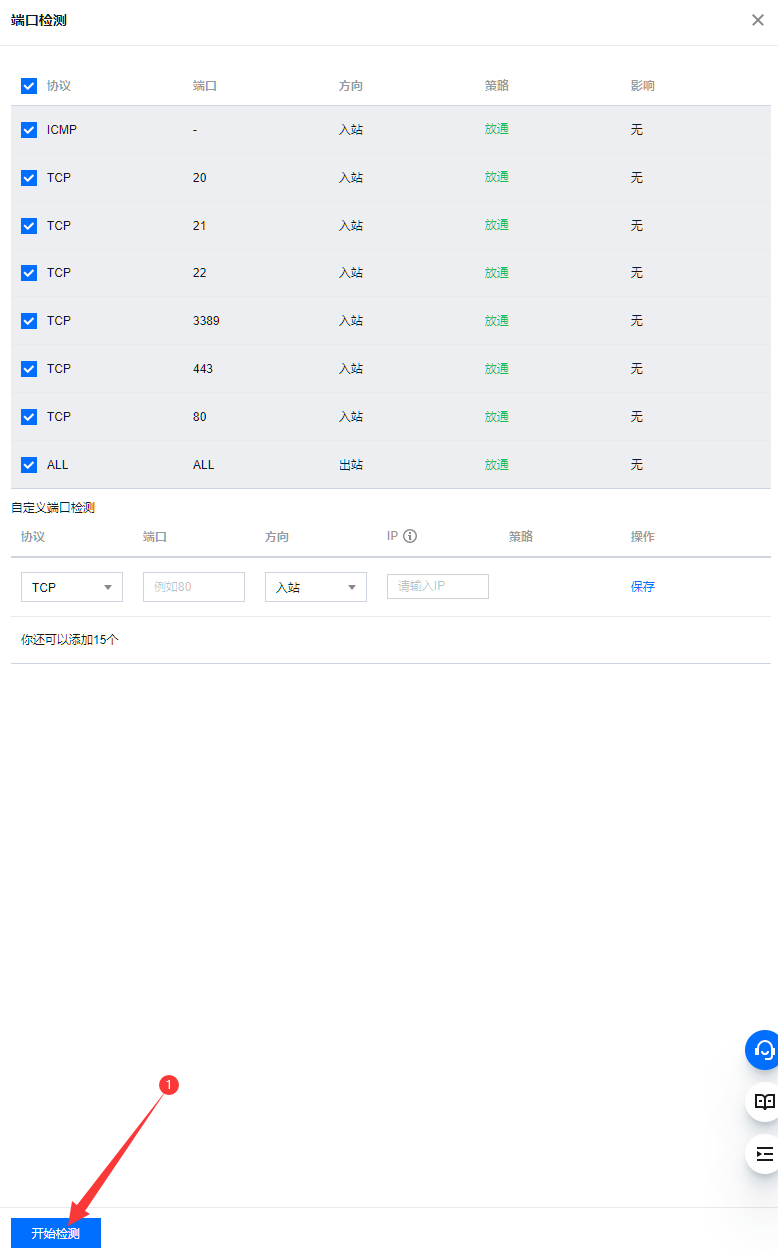Screen dimensions: 778x1250
Task: Click the list menu floating icon
Action: tap(763, 1154)
